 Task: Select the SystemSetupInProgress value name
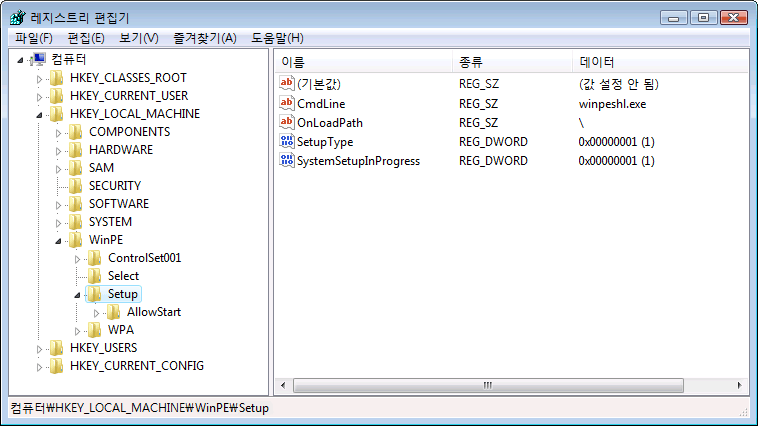(358, 161)
